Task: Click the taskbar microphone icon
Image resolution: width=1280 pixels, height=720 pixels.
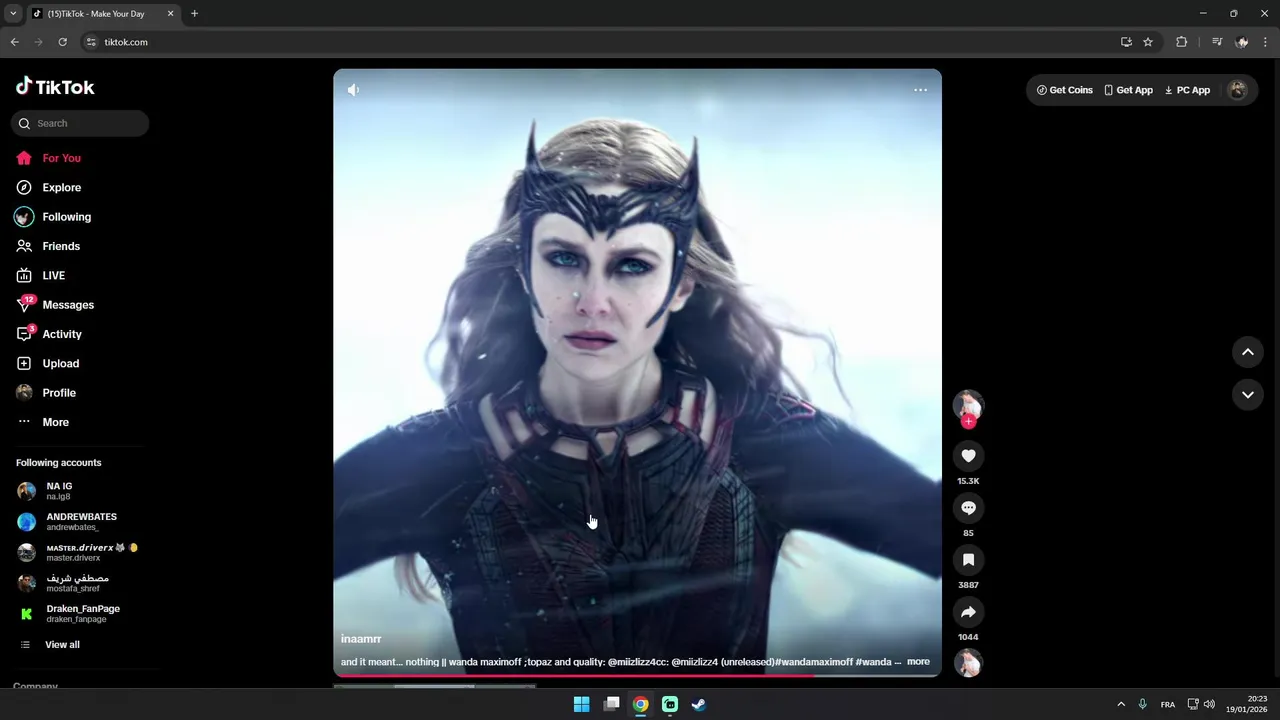Action: point(1142,704)
